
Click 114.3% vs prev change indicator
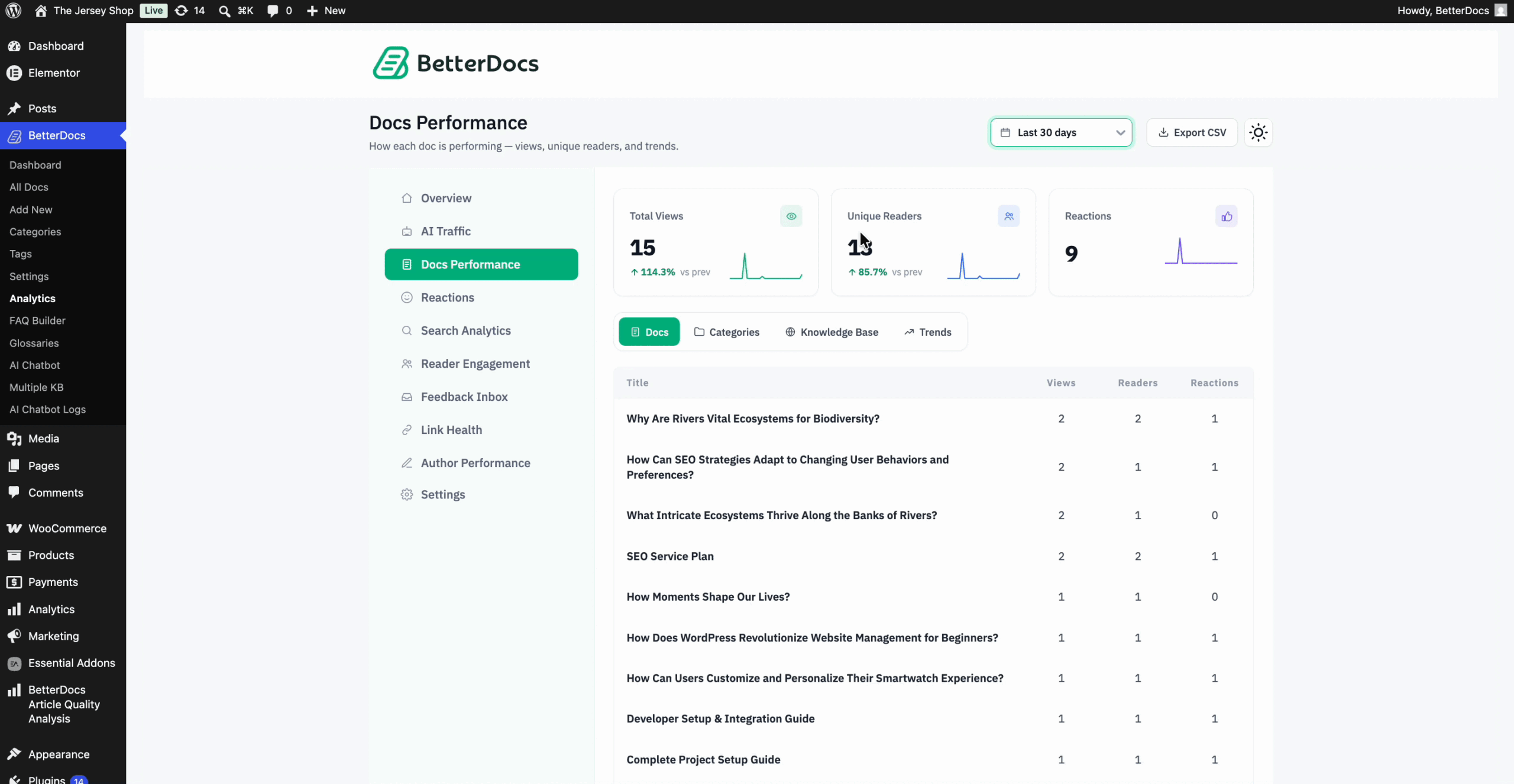click(x=671, y=272)
